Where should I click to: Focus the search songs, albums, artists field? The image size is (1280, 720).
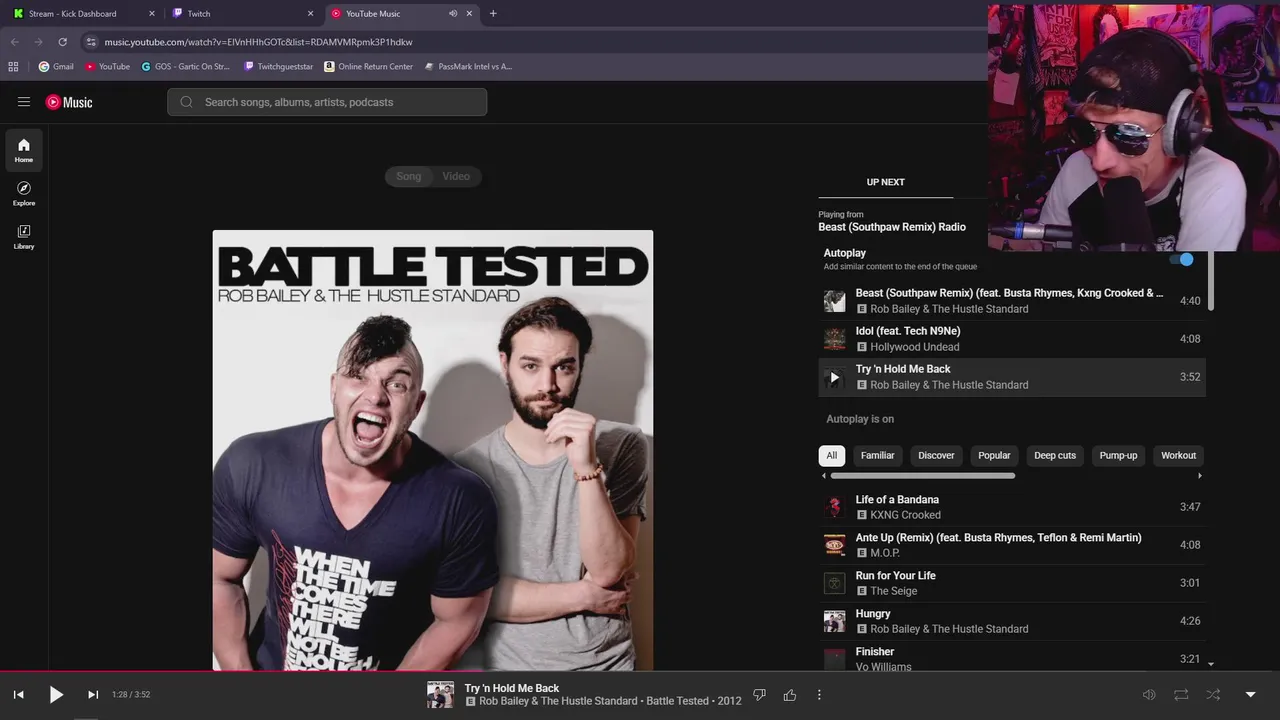pyautogui.click(x=327, y=102)
